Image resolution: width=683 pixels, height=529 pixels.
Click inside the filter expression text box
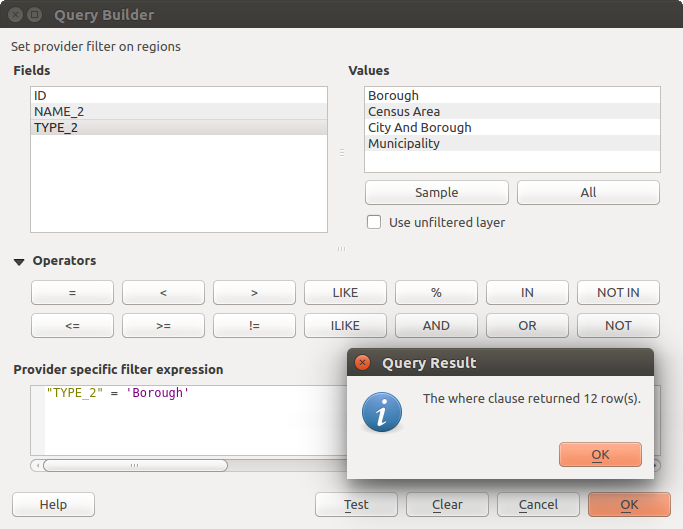coord(190,420)
